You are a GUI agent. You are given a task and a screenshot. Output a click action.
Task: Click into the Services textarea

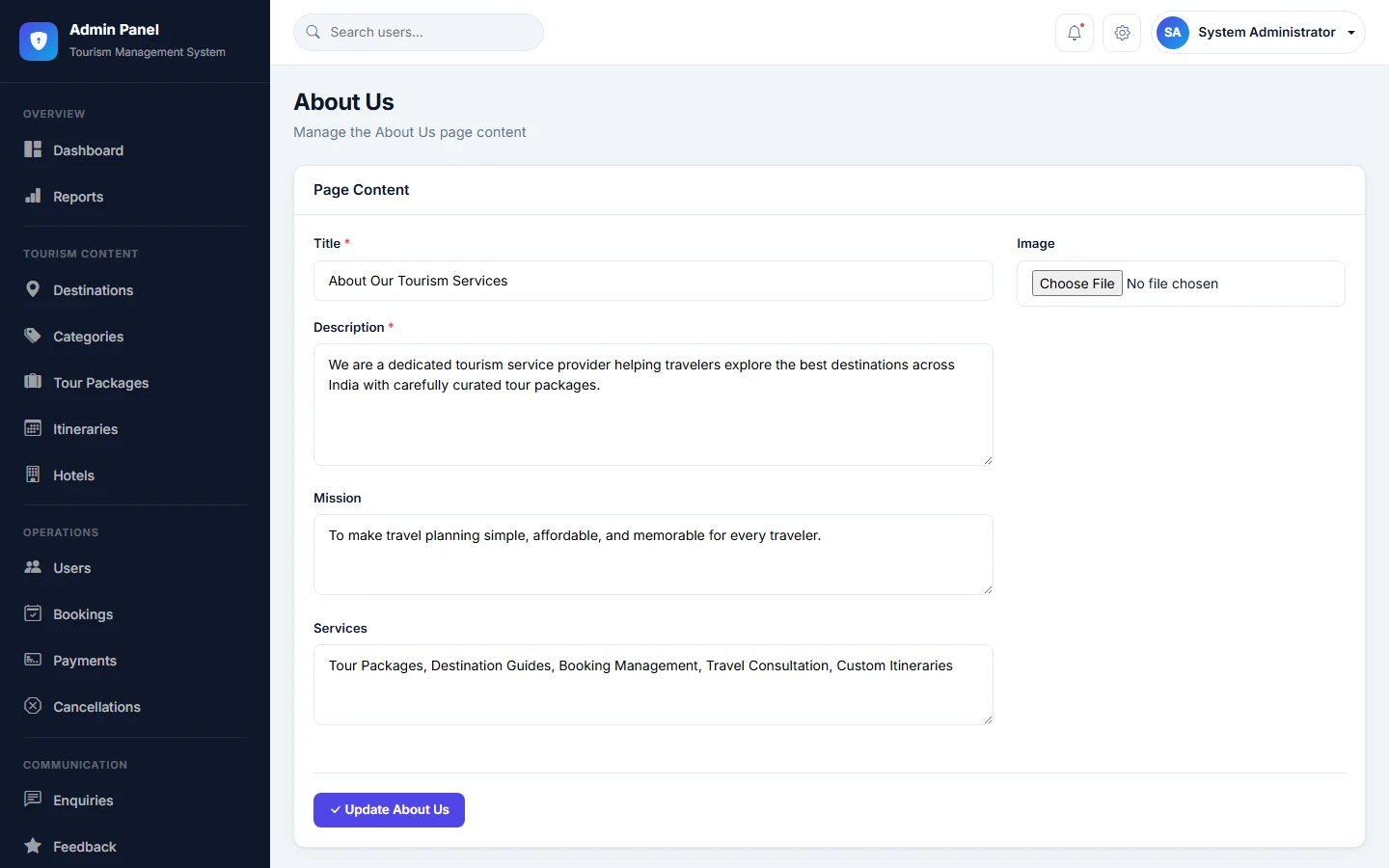(653, 685)
